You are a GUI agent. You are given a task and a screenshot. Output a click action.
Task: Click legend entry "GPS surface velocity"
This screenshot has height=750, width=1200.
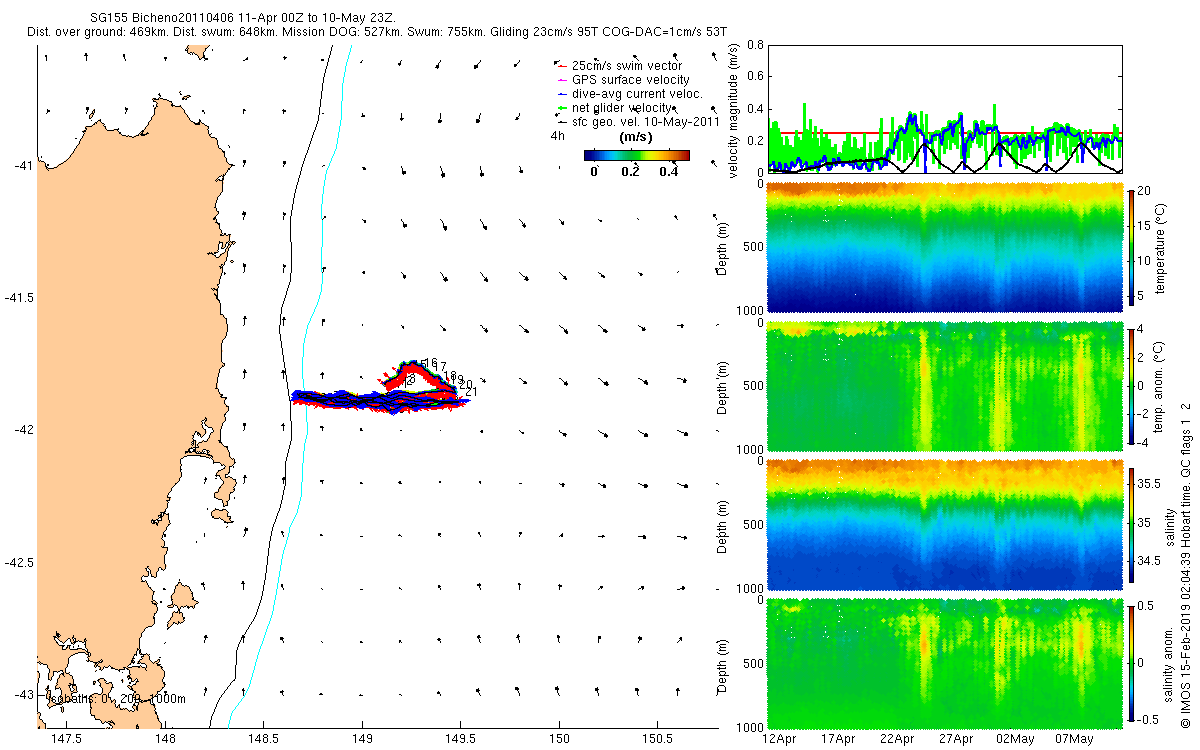tap(630, 79)
